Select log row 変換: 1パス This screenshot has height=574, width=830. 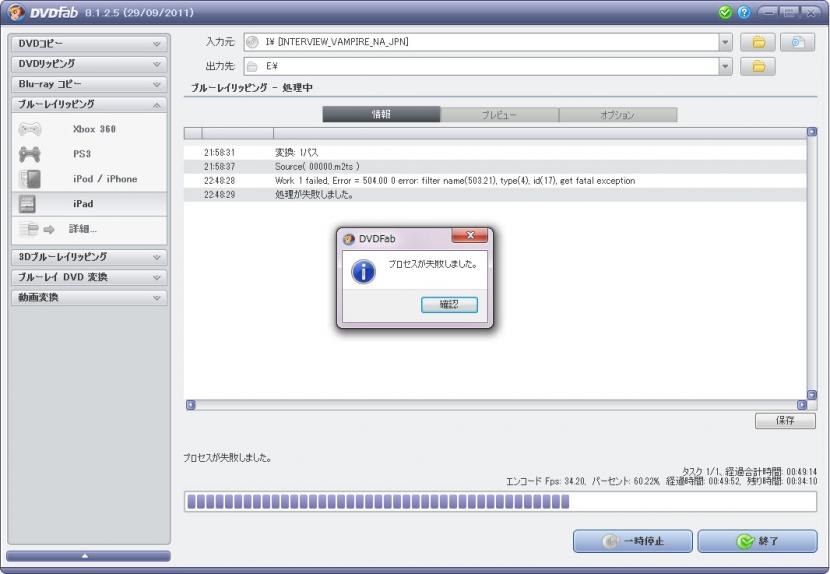coord(495,153)
